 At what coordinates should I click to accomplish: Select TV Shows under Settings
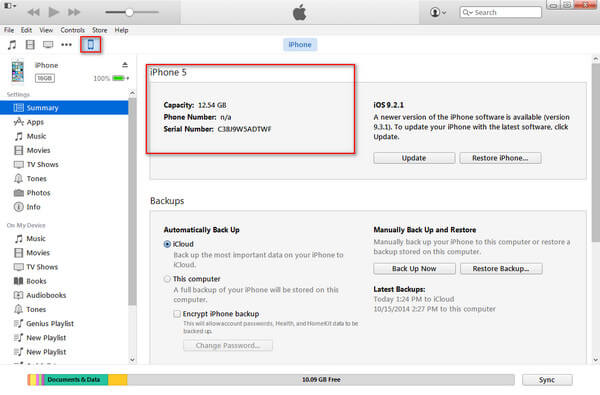64,164
